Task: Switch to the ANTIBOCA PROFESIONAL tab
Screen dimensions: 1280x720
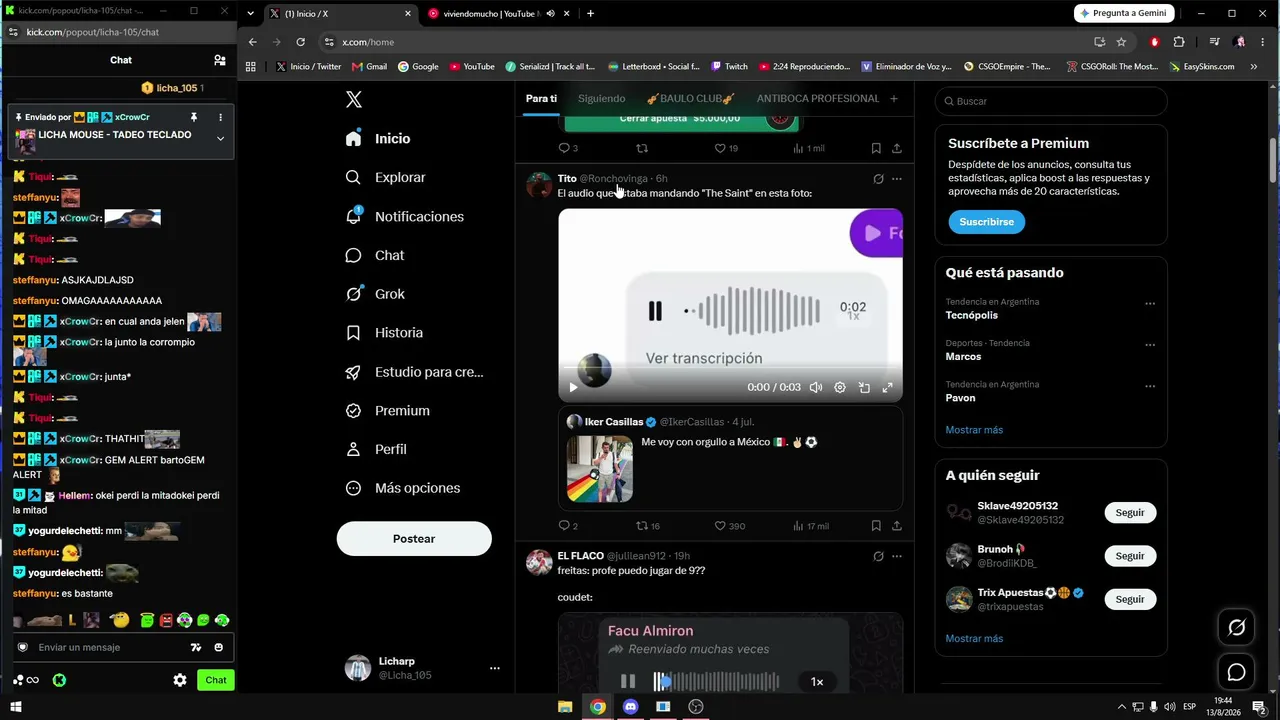Action: pos(818,98)
